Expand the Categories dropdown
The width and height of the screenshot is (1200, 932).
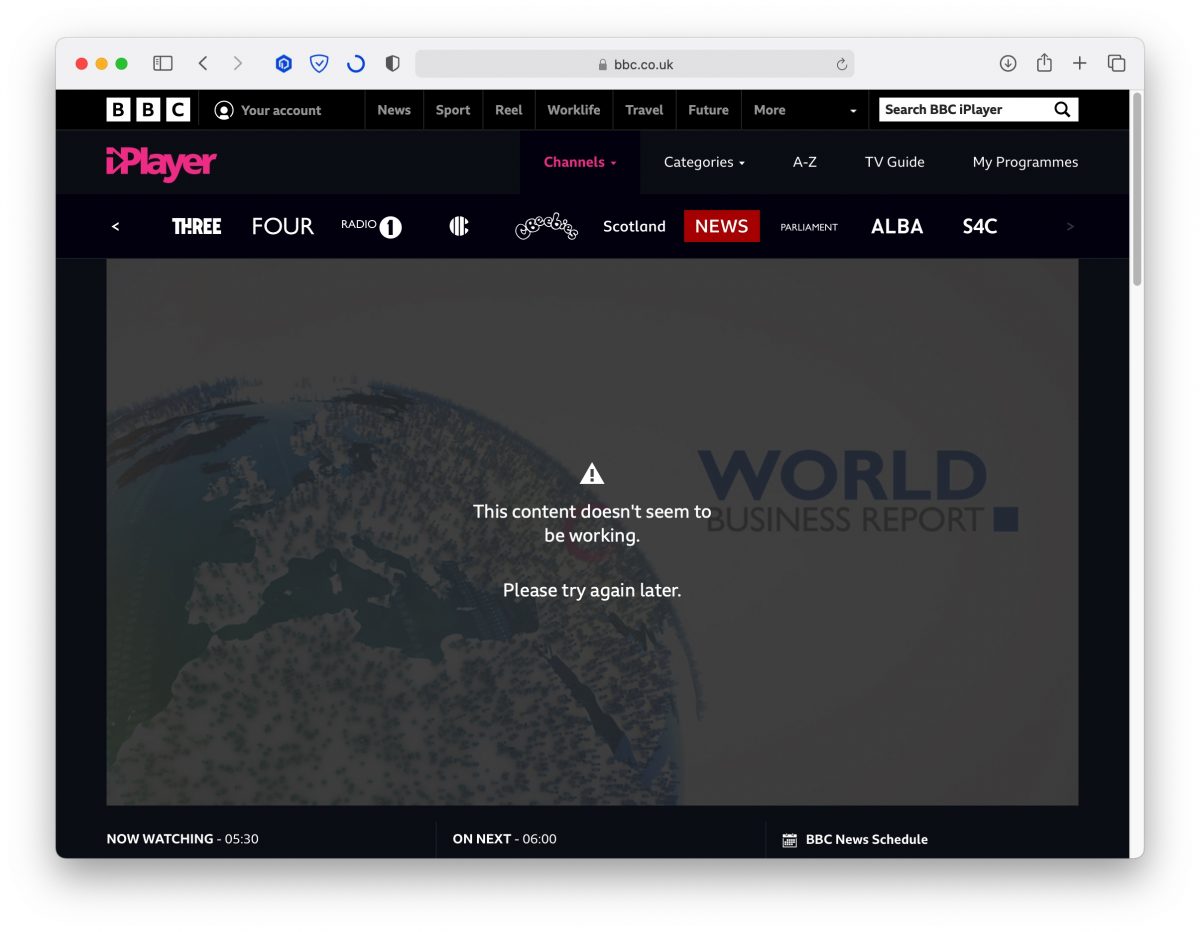[704, 162]
